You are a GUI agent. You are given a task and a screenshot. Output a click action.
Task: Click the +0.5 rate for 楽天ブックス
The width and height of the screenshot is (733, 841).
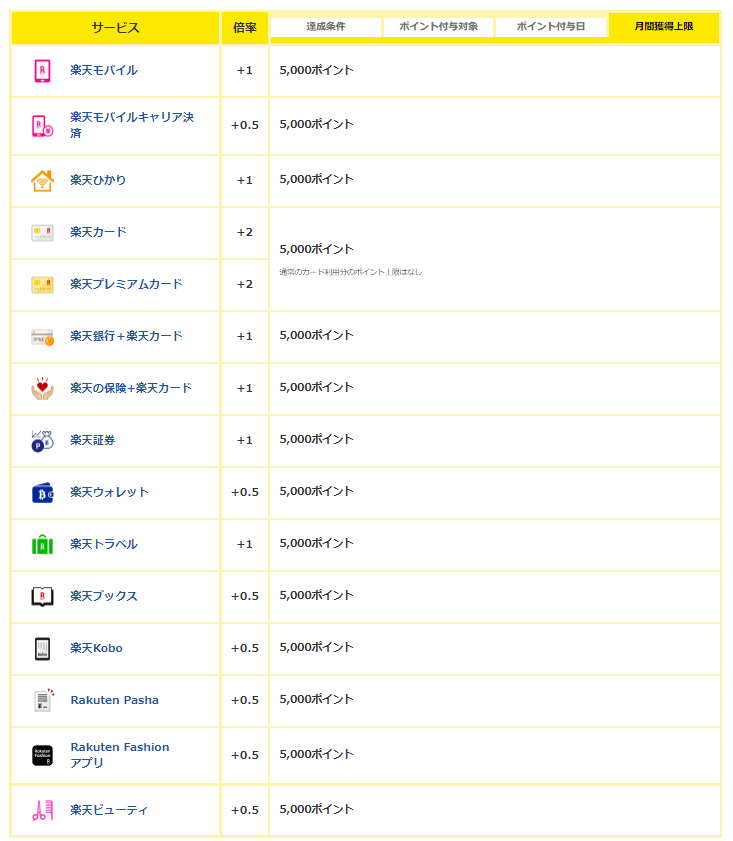pyautogui.click(x=245, y=596)
